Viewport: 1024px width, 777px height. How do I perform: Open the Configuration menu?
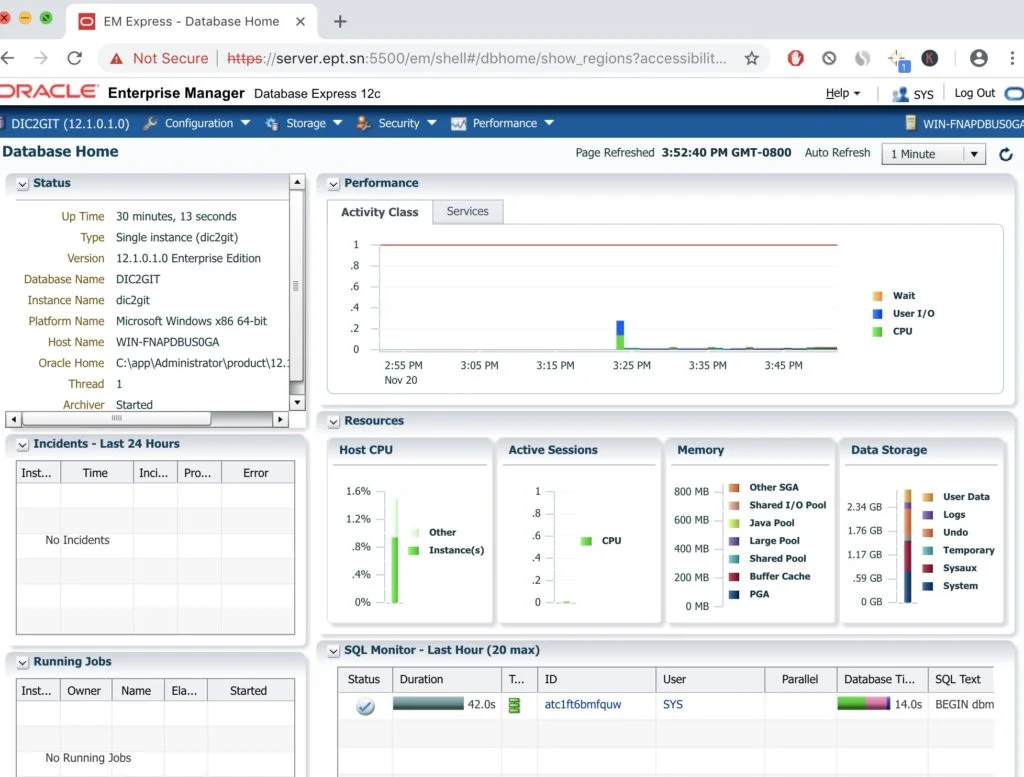point(197,123)
